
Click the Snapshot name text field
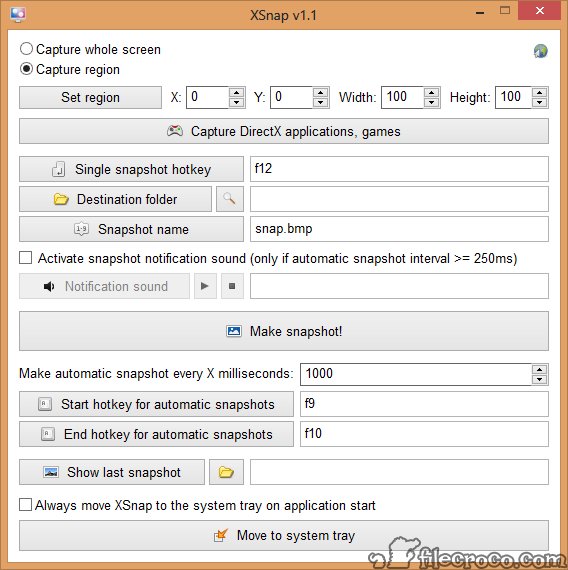399,229
